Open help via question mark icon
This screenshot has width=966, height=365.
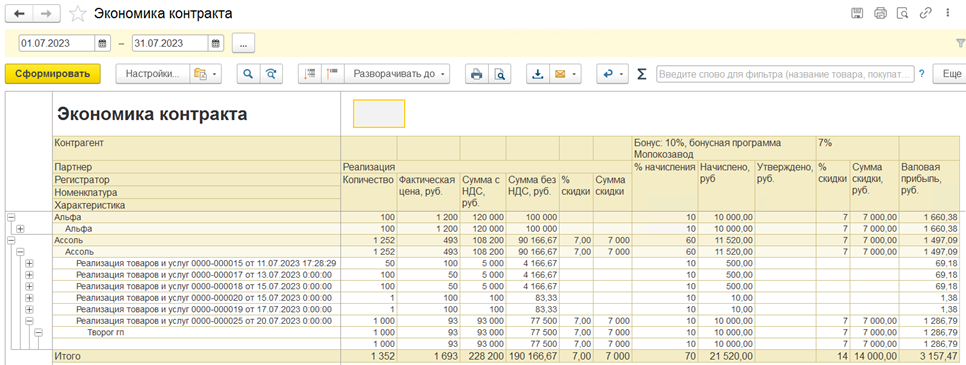click(x=922, y=73)
